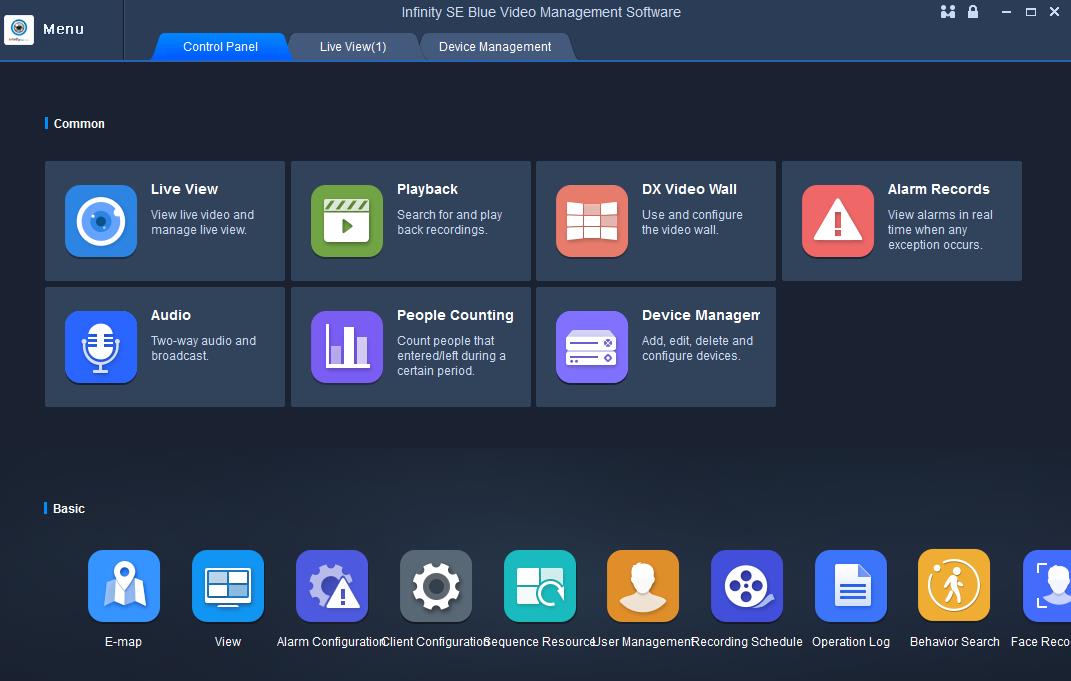
Task: Open the Menu button
Action: (46, 30)
